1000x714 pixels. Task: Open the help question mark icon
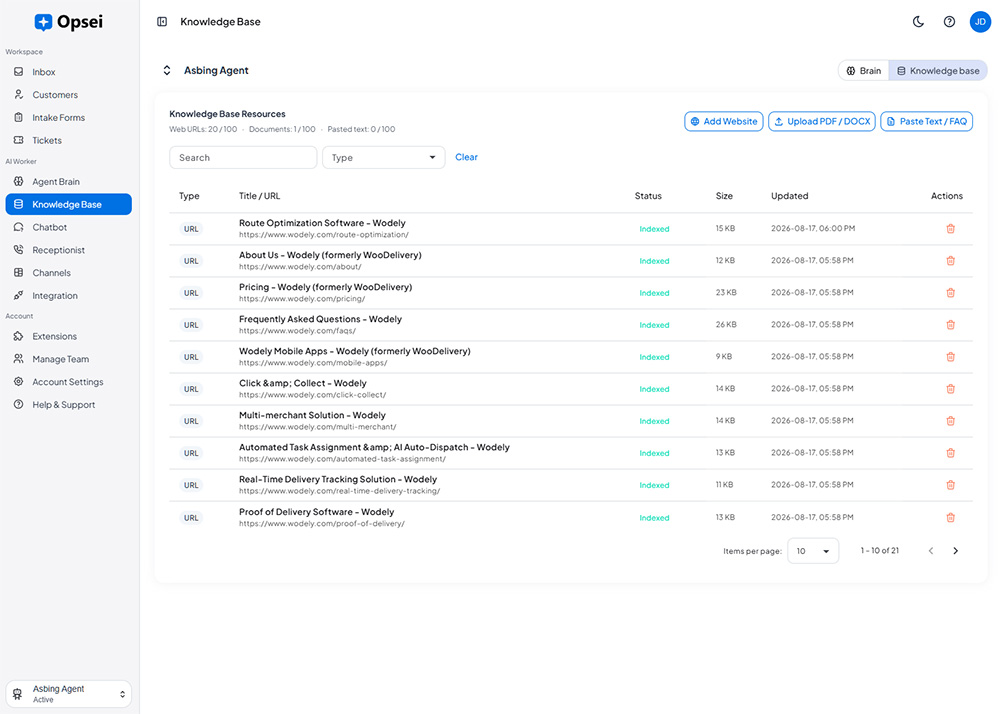coord(949,22)
